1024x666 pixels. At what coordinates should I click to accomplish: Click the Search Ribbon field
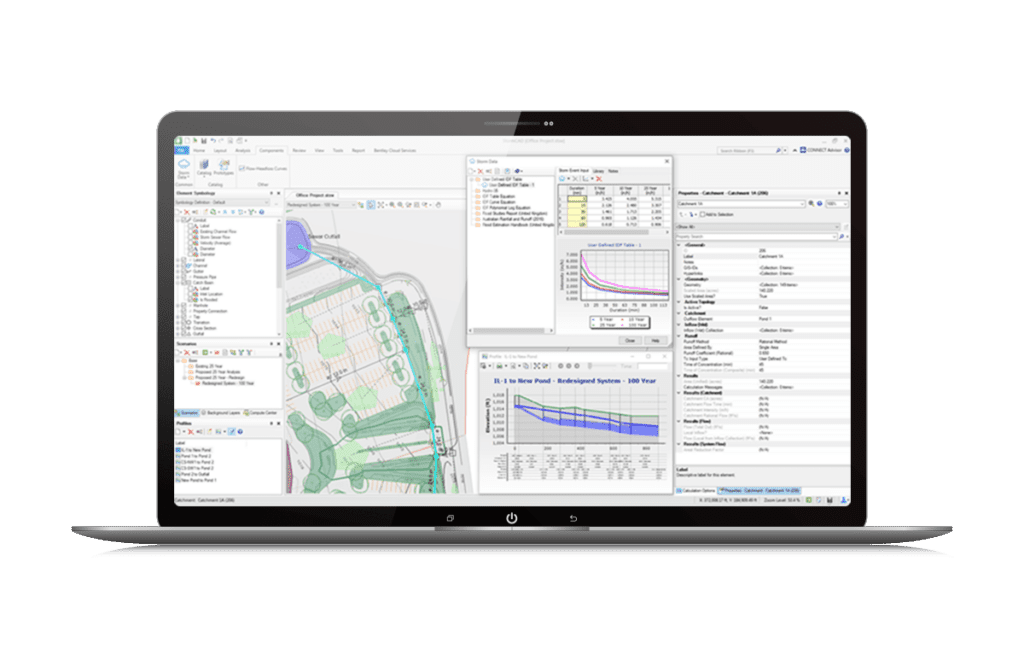[x=746, y=150]
